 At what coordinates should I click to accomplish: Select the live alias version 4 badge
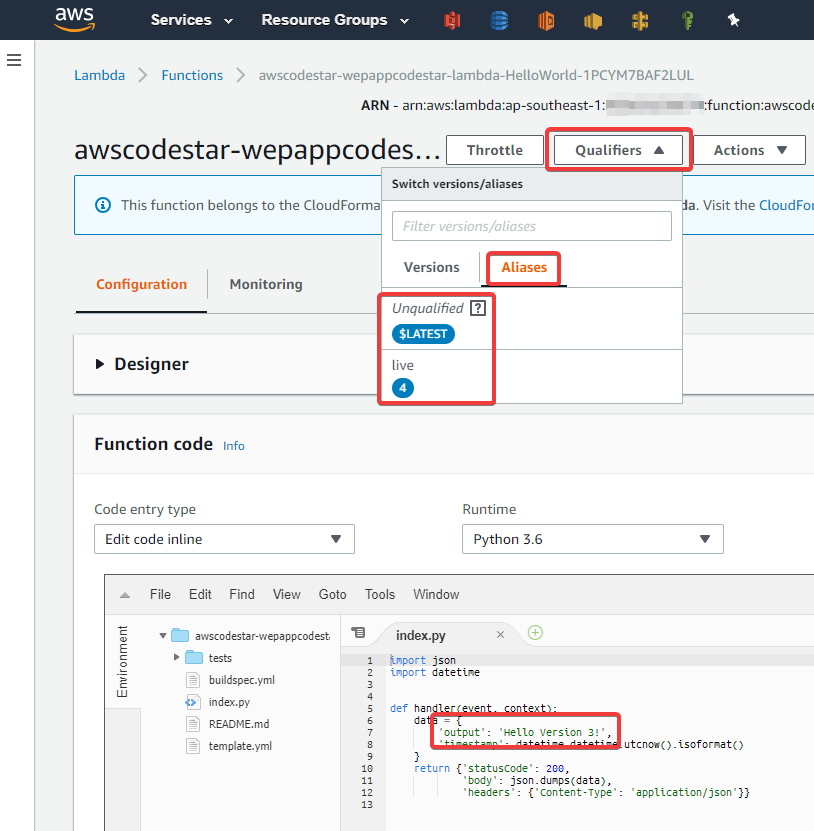point(403,388)
